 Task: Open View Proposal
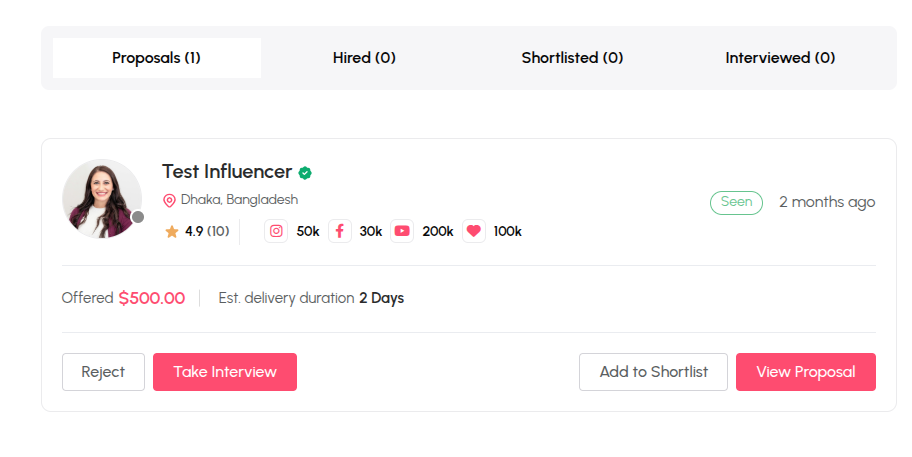pos(806,372)
